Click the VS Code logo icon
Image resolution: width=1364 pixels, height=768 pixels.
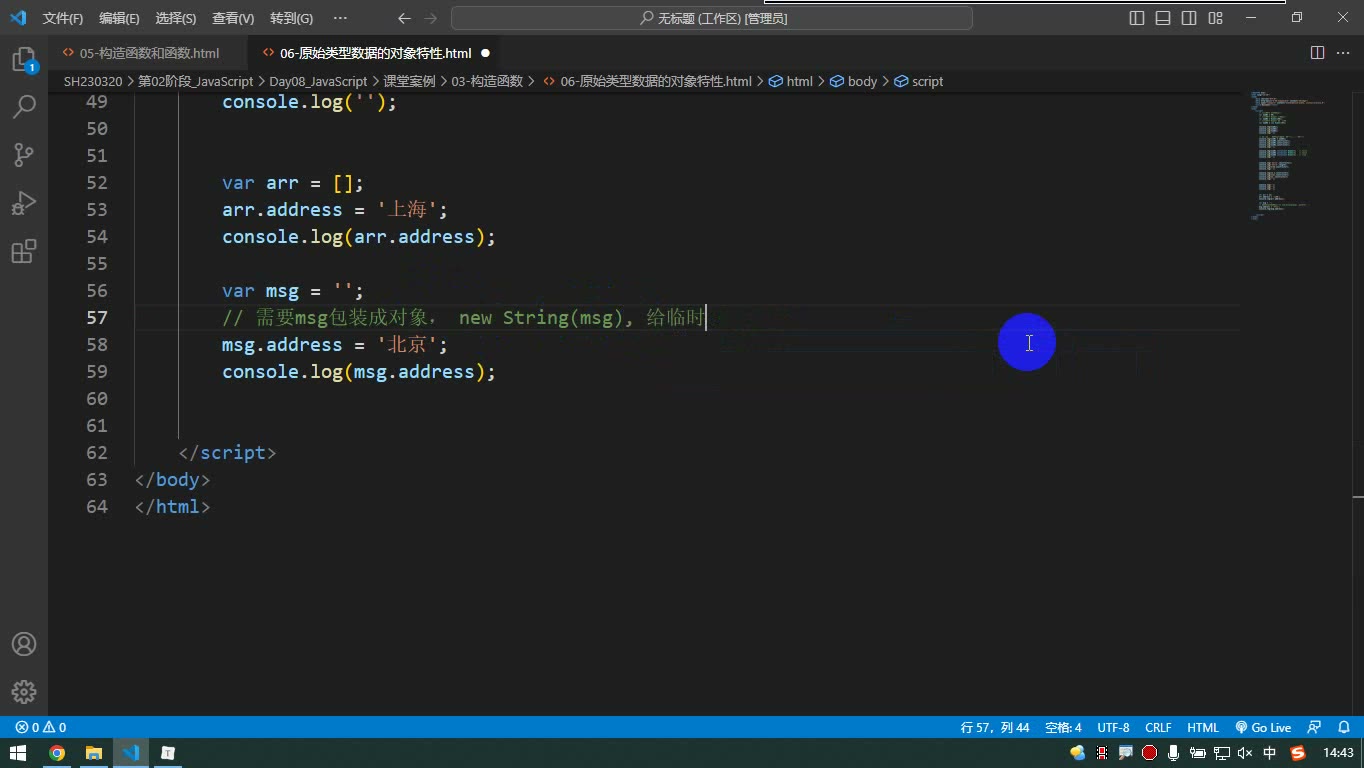[18, 18]
